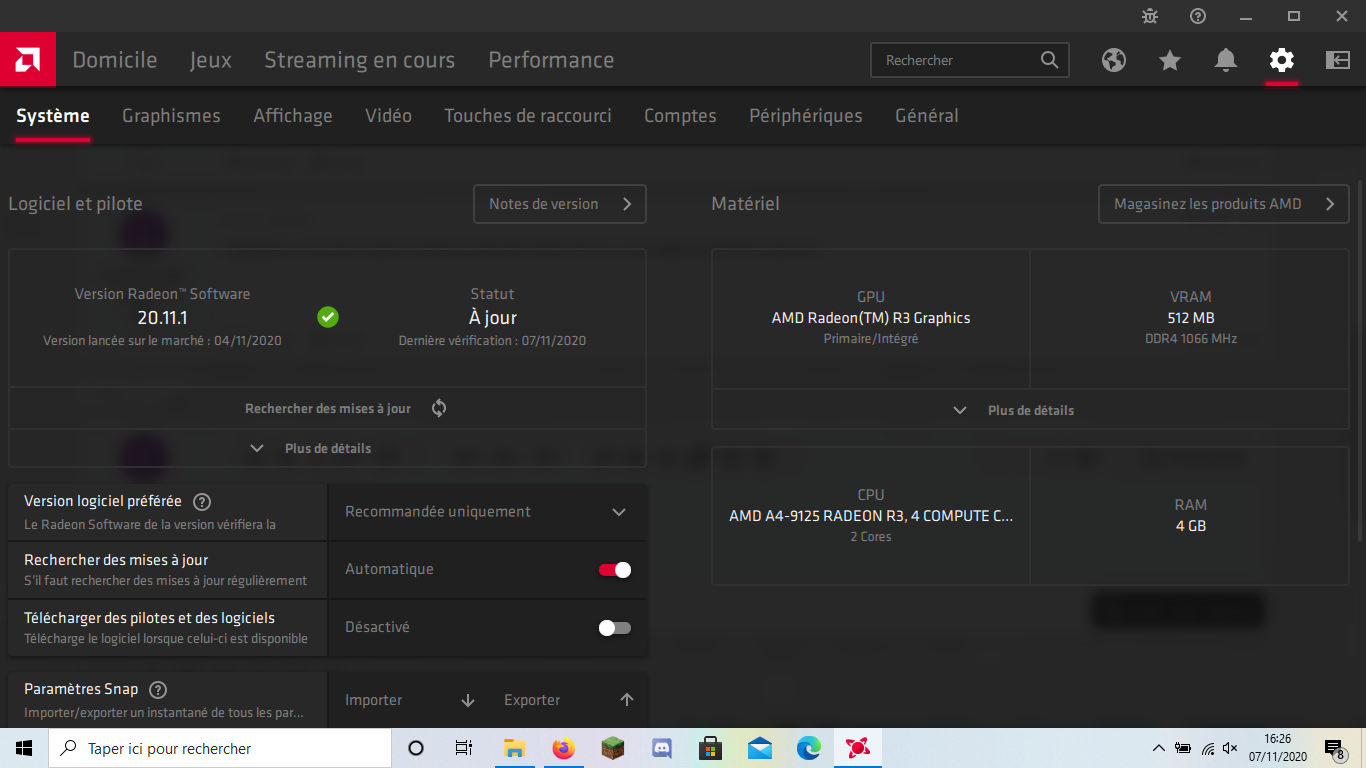The image size is (1366, 768).
Task: Click Rechercher des mises à jour button
Action: pyautogui.click(x=328, y=408)
